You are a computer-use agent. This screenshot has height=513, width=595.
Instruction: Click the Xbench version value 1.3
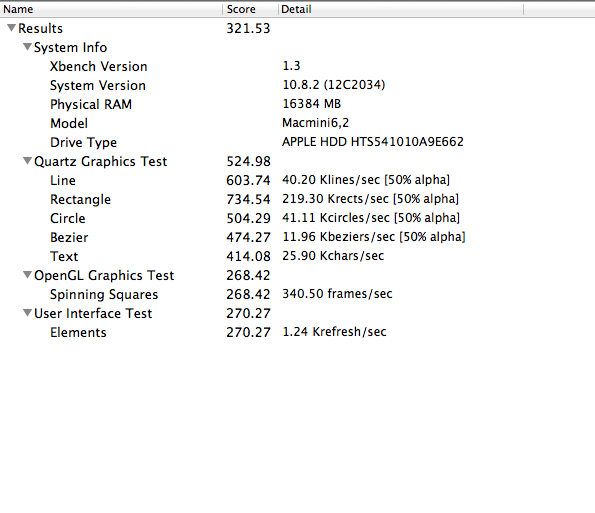pos(291,66)
